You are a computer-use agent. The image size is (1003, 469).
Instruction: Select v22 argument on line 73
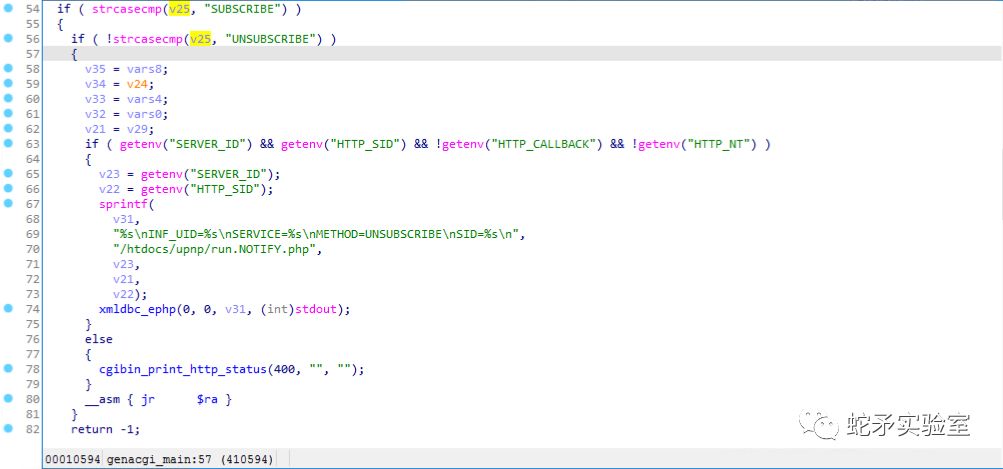123,294
